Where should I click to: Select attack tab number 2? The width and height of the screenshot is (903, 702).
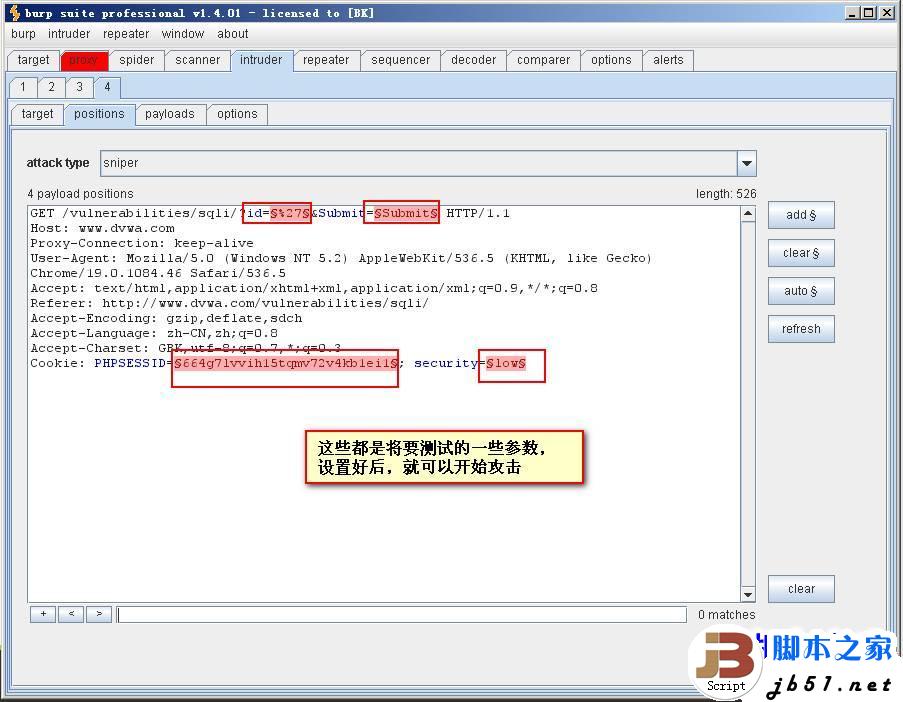pyautogui.click(x=51, y=87)
